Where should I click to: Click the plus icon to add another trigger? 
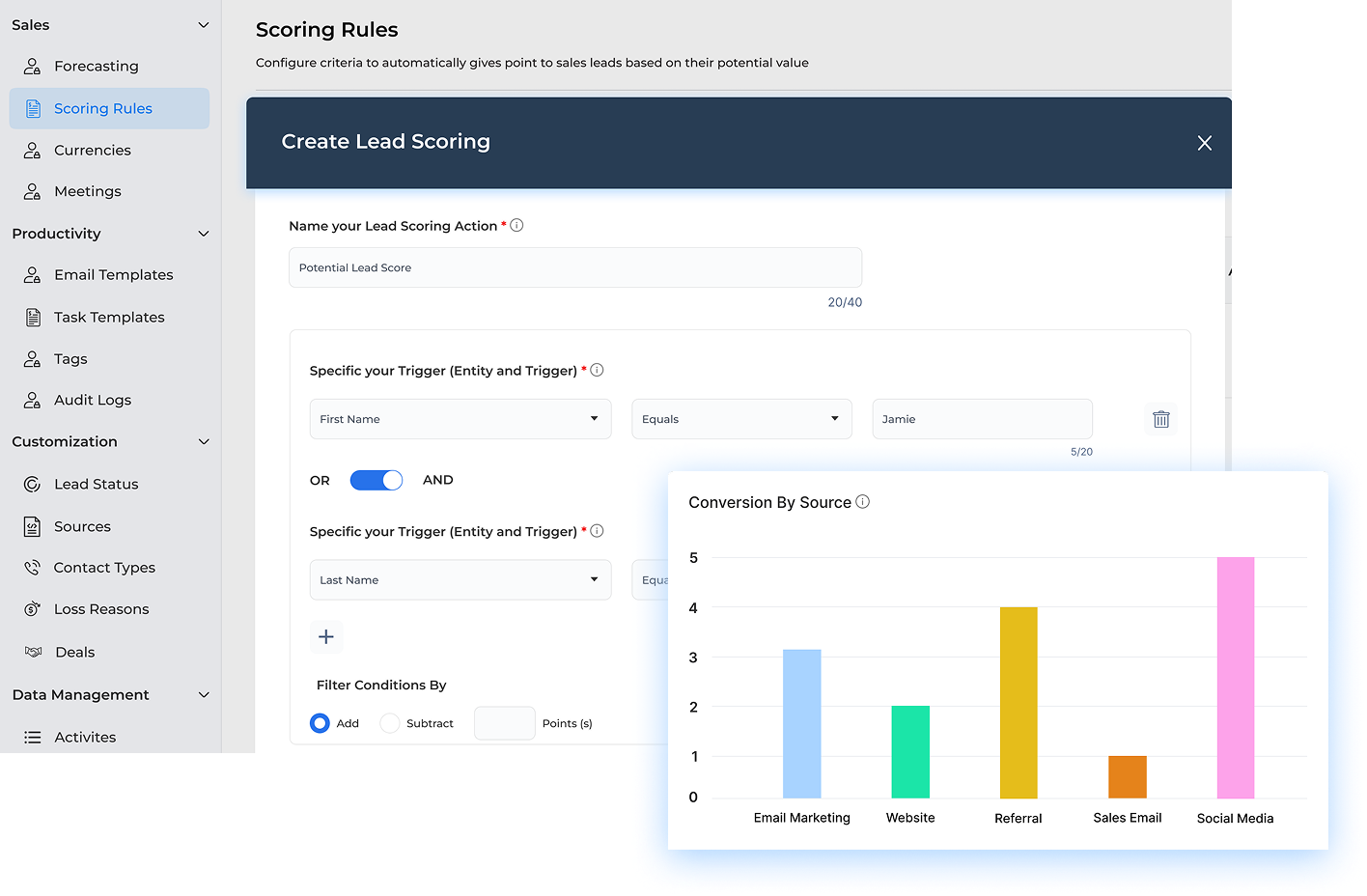325,637
